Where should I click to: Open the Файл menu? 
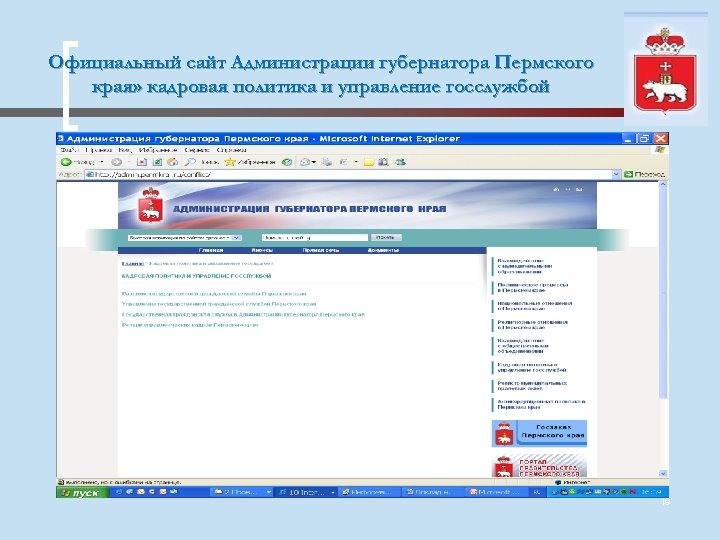[69, 150]
